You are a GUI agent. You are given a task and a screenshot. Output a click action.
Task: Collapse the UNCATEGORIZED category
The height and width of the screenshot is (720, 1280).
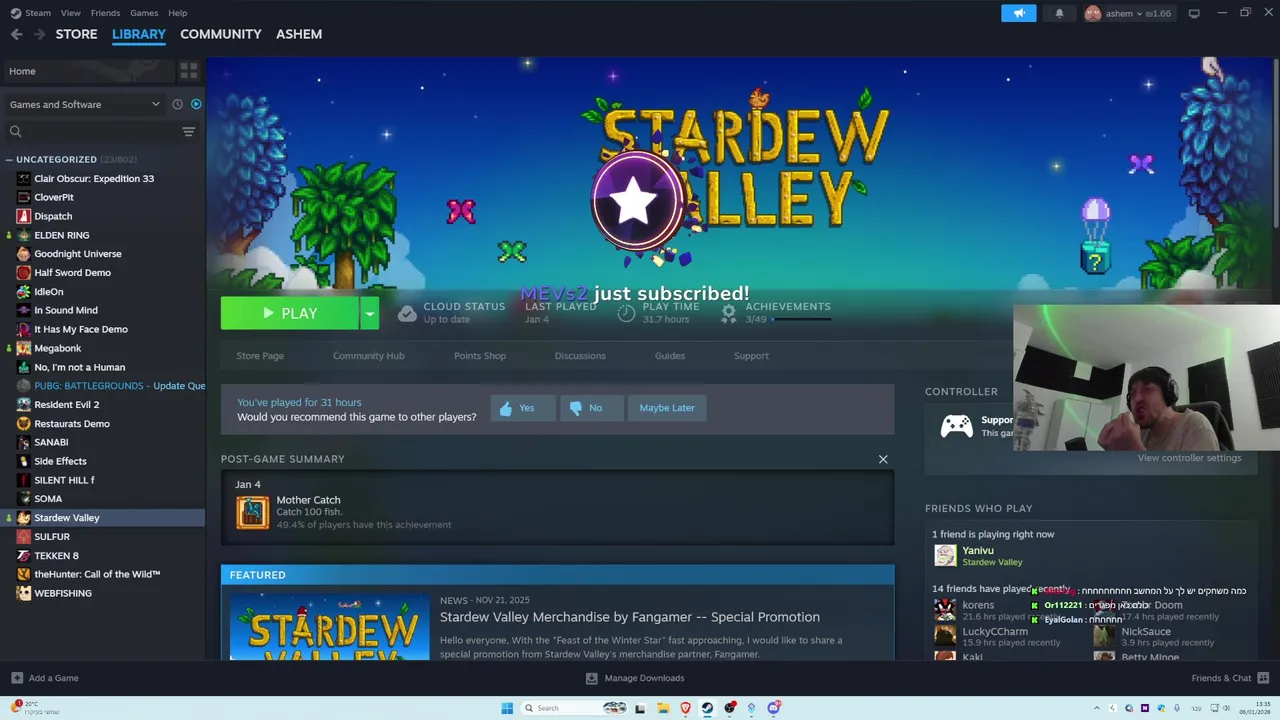point(8,159)
